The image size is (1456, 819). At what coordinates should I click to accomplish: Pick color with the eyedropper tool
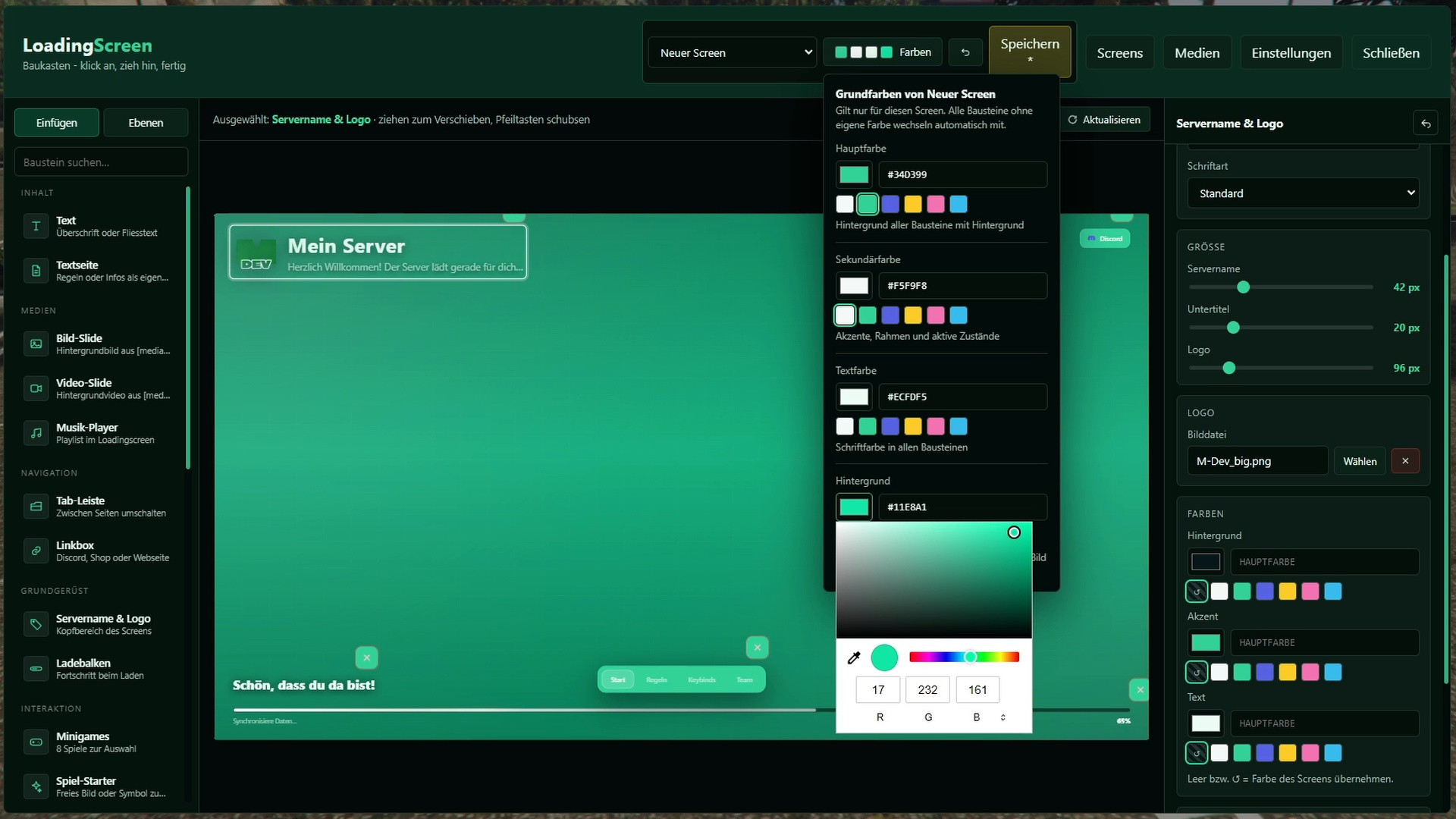click(x=854, y=657)
